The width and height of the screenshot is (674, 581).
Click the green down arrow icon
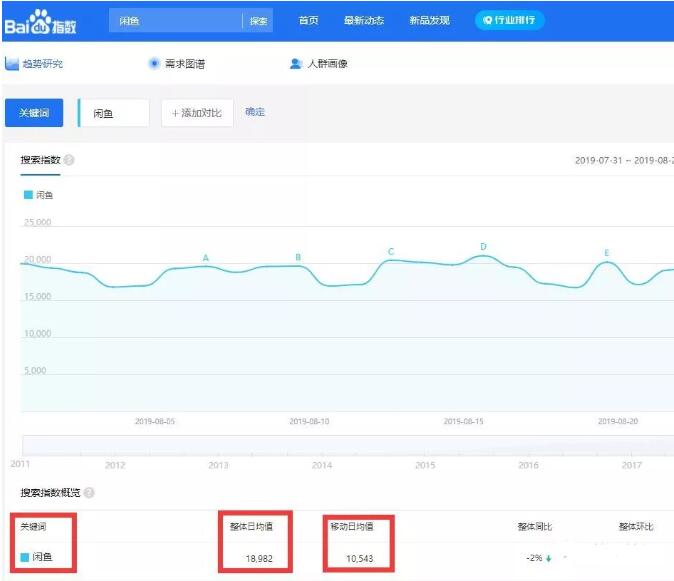[548, 559]
